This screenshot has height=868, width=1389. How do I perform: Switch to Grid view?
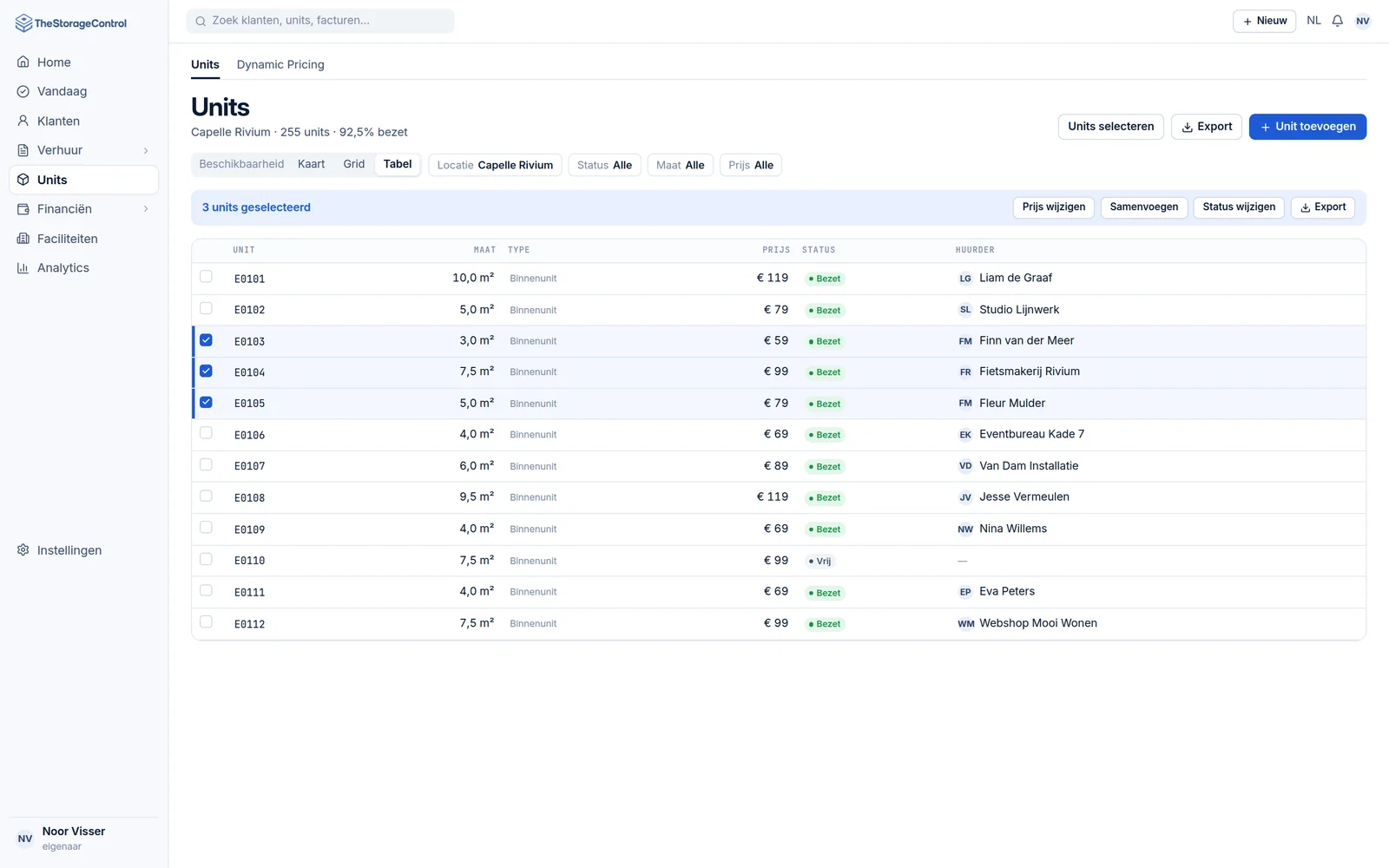(x=354, y=164)
